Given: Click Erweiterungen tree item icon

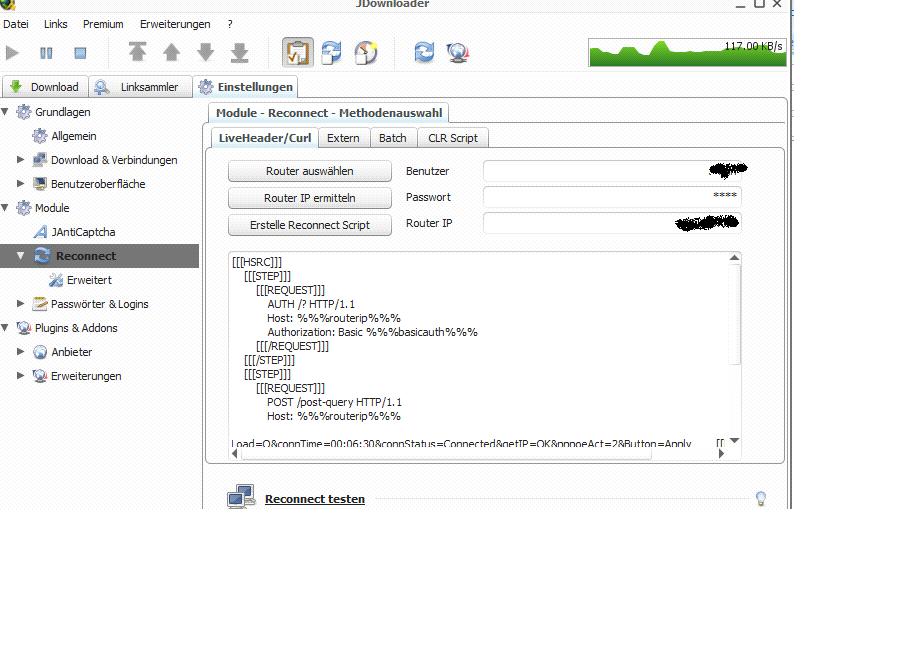Looking at the screenshot, I should 39,376.
